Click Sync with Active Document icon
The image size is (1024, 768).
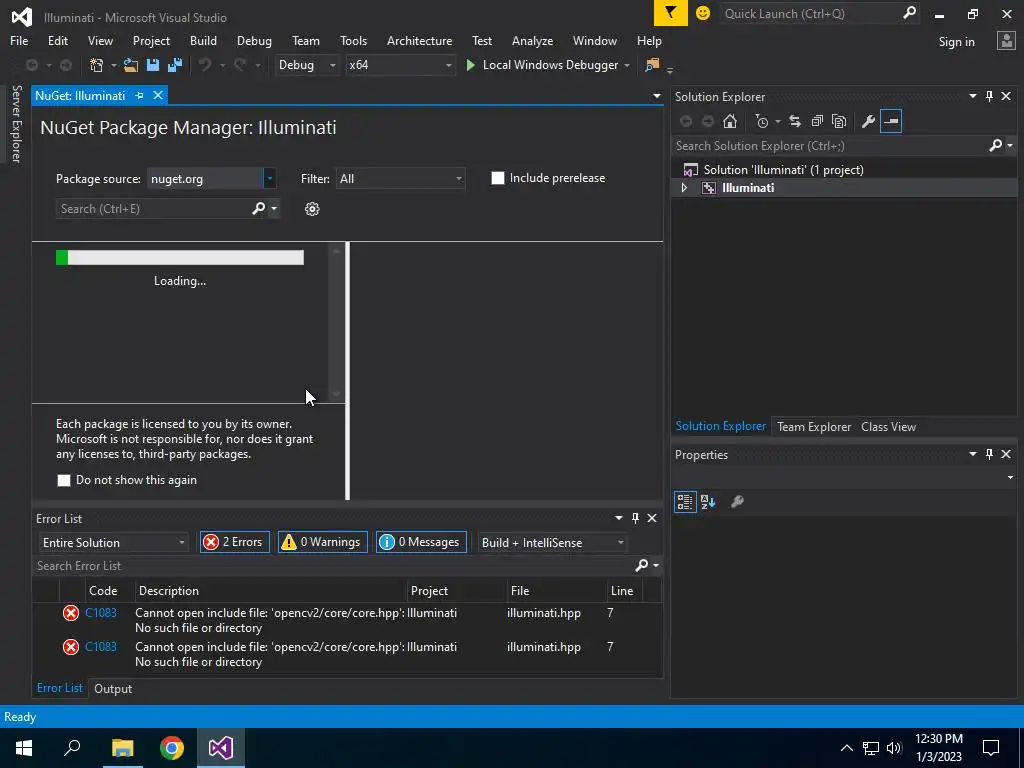tap(795, 121)
